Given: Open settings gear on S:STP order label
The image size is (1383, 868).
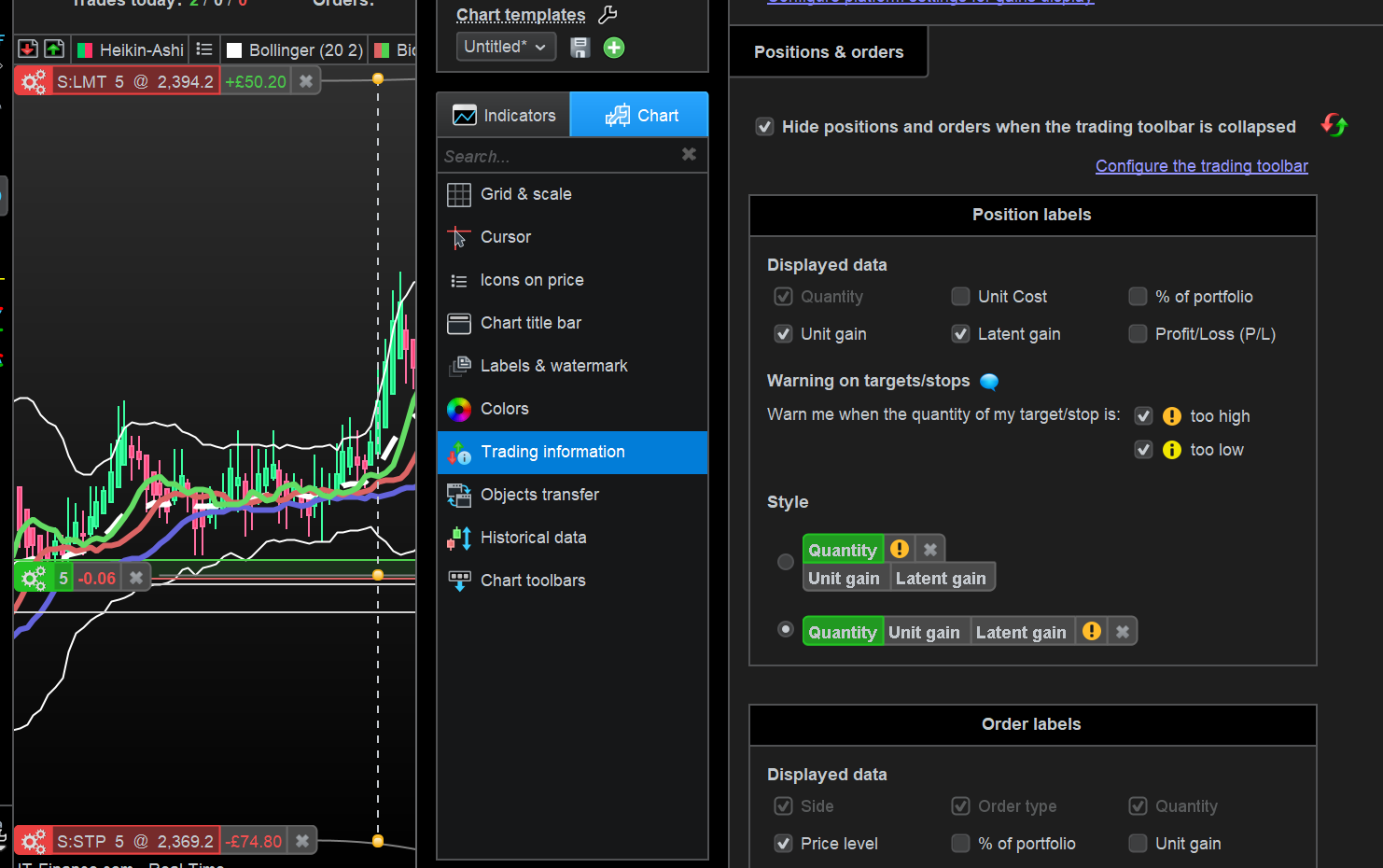Looking at the screenshot, I should click(x=34, y=842).
